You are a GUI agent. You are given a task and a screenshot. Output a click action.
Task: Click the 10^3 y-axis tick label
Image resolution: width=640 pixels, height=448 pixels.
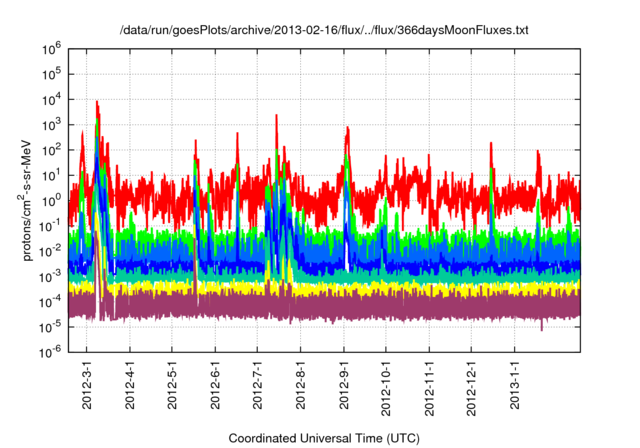pos(53,123)
